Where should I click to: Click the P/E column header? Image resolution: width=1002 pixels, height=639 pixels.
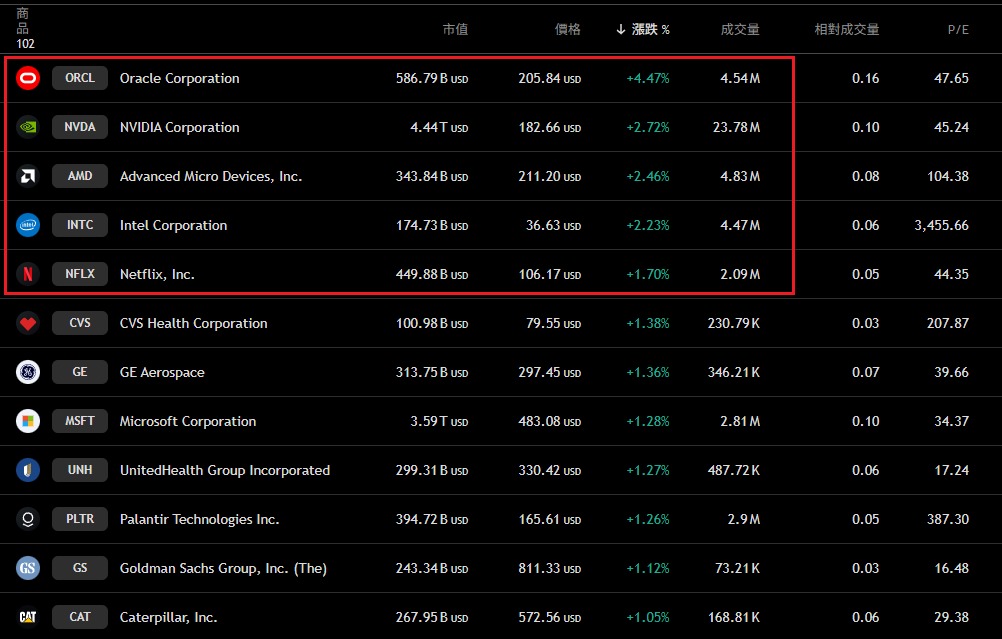(x=958, y=30)
